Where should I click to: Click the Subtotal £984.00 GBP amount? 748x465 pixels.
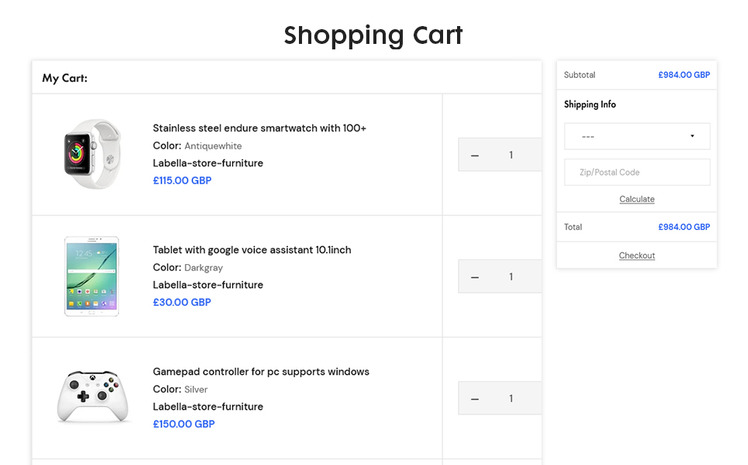coord(684,75)
